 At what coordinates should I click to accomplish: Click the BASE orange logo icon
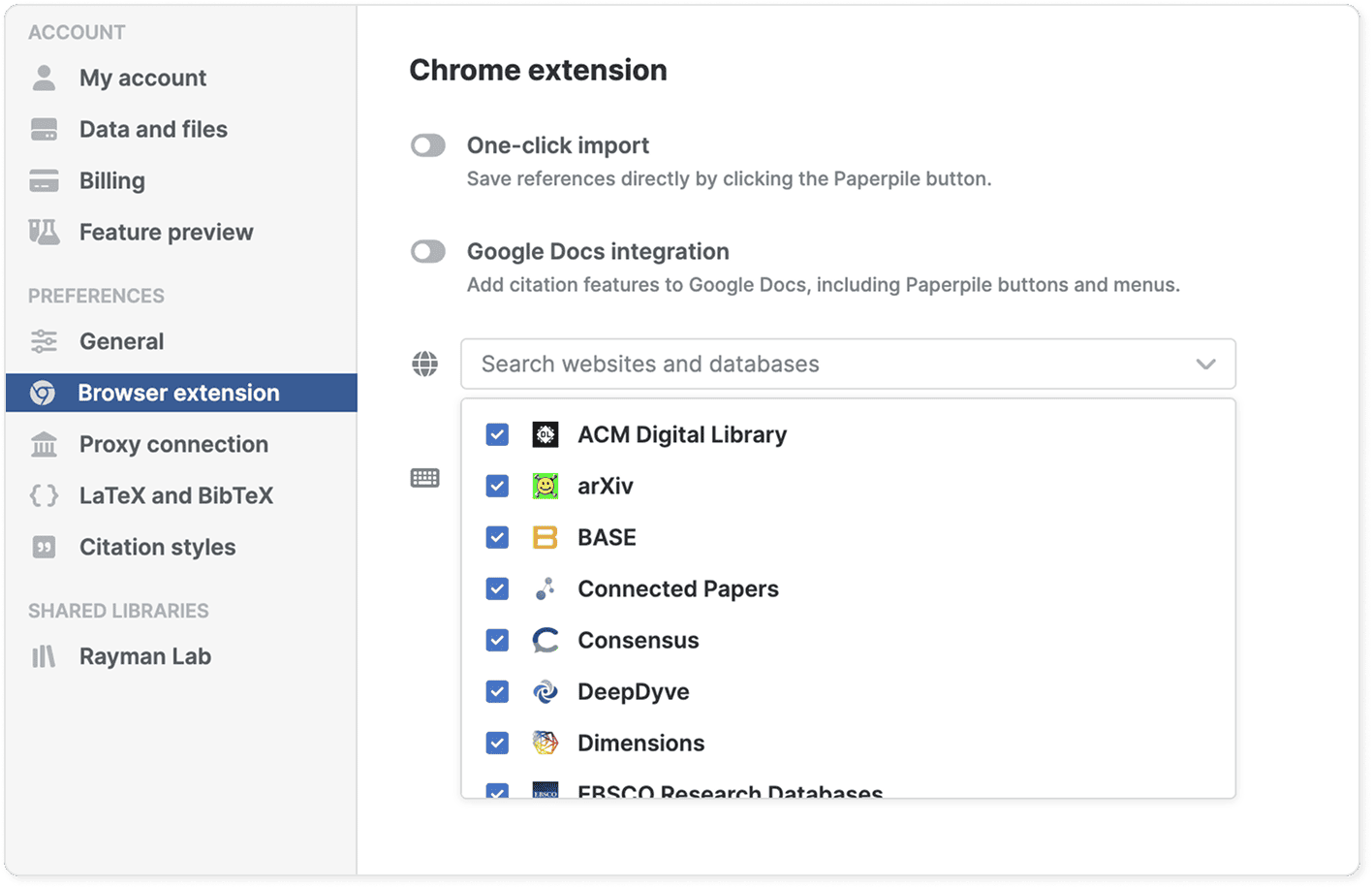point(546,537)
